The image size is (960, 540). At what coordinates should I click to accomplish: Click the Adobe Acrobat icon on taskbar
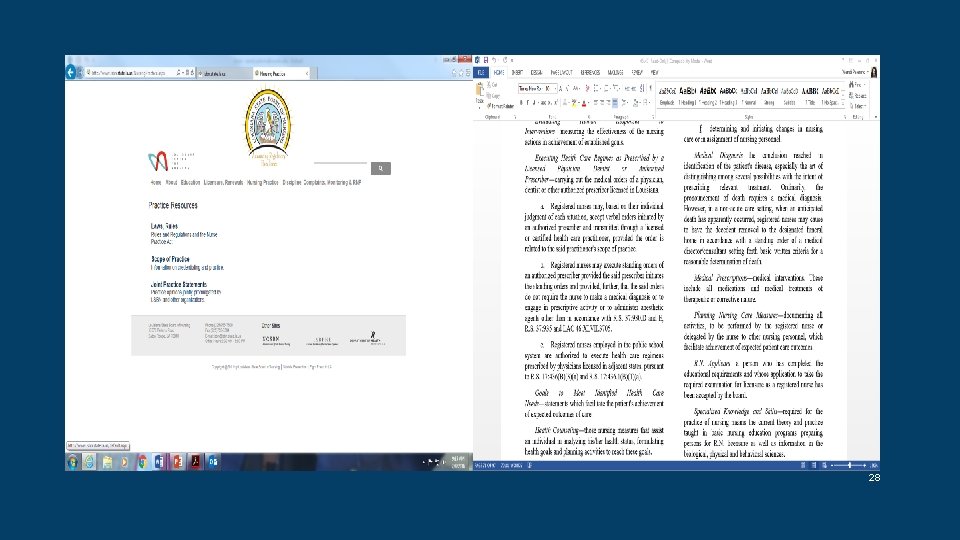(195, 462)
